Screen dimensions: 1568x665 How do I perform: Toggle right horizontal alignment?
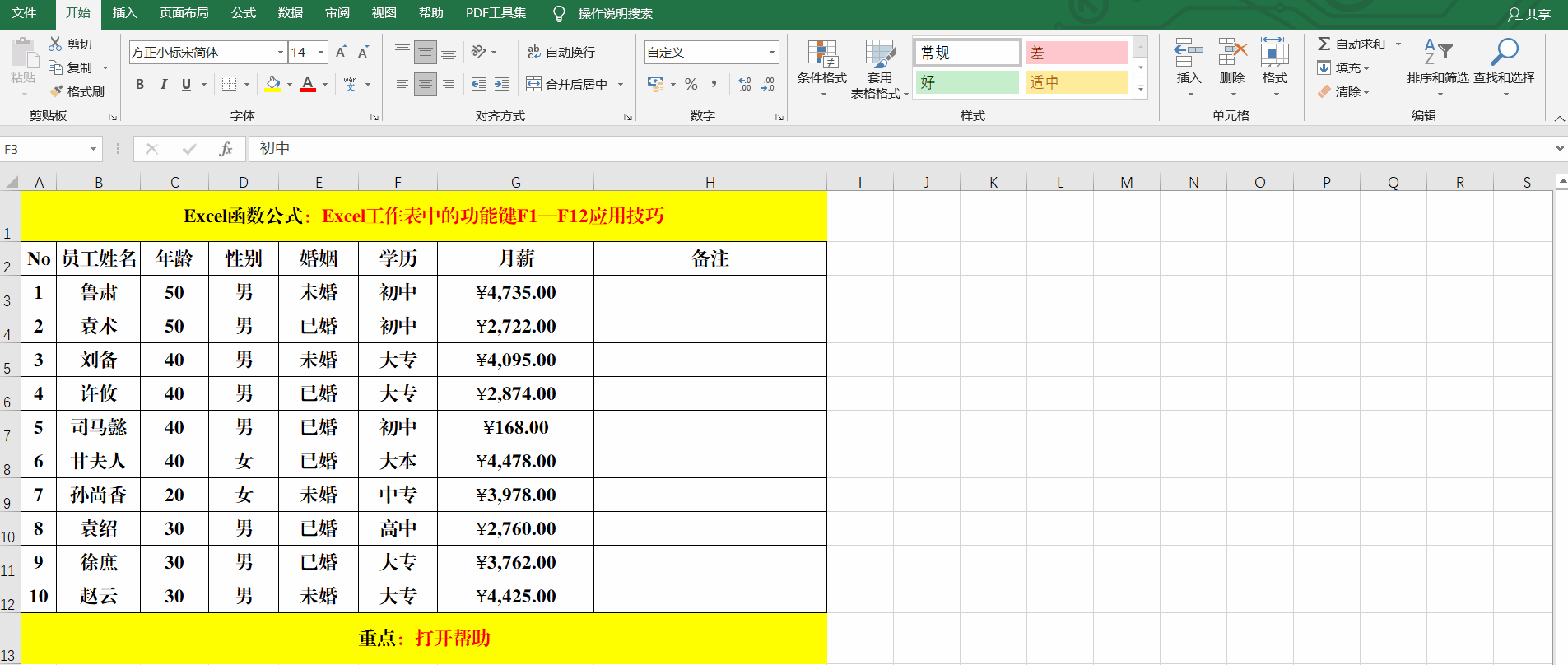tap(449, 84)
